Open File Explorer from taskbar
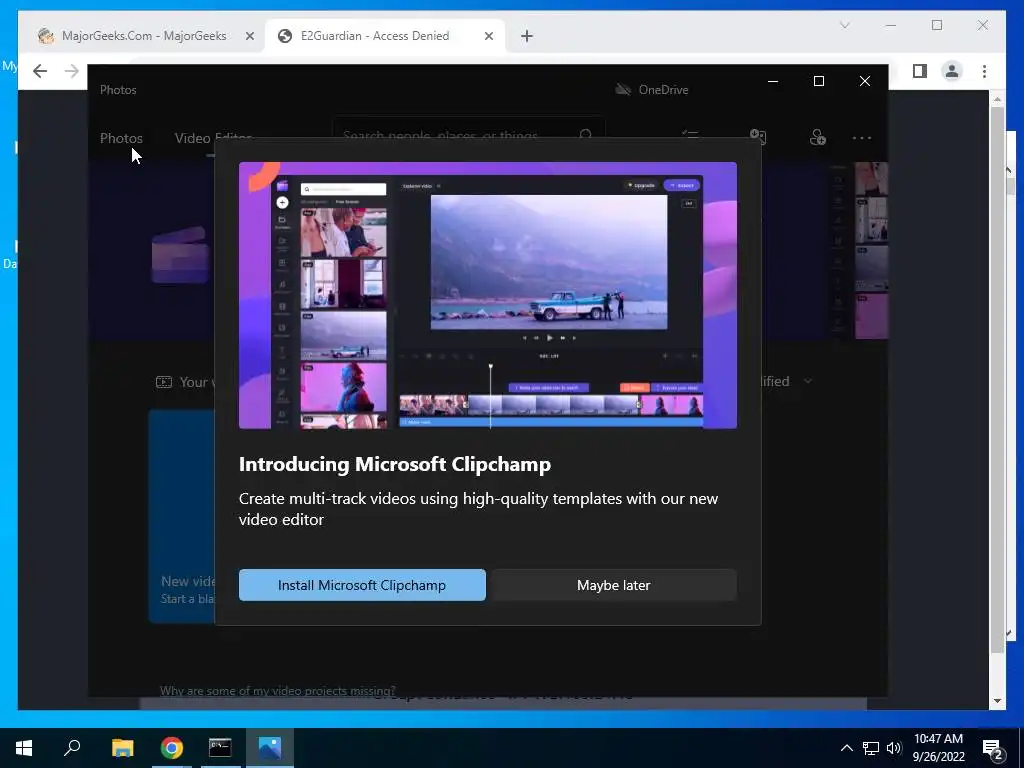This screenshot has width=1024, height=768. [x=122, y=747]
